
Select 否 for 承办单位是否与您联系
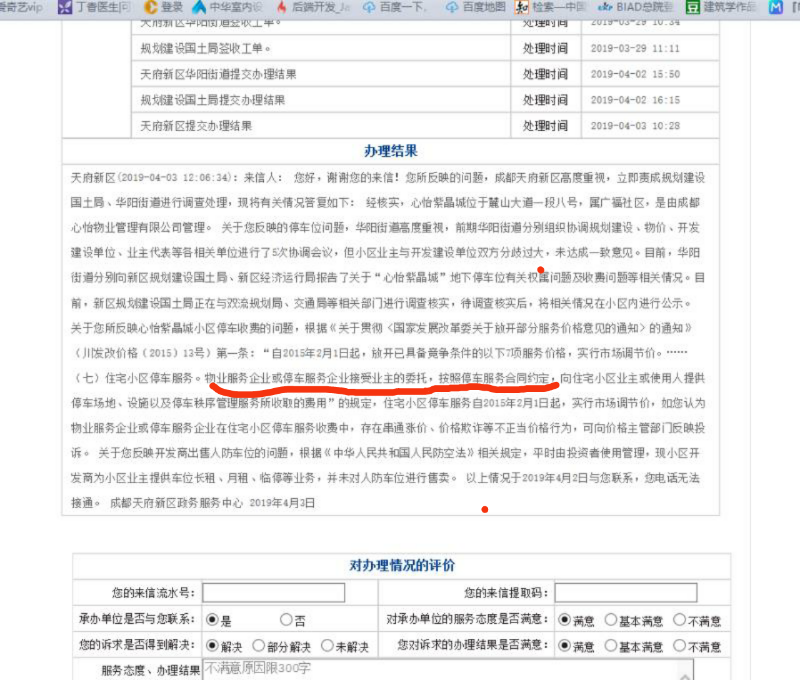[286, 620]
